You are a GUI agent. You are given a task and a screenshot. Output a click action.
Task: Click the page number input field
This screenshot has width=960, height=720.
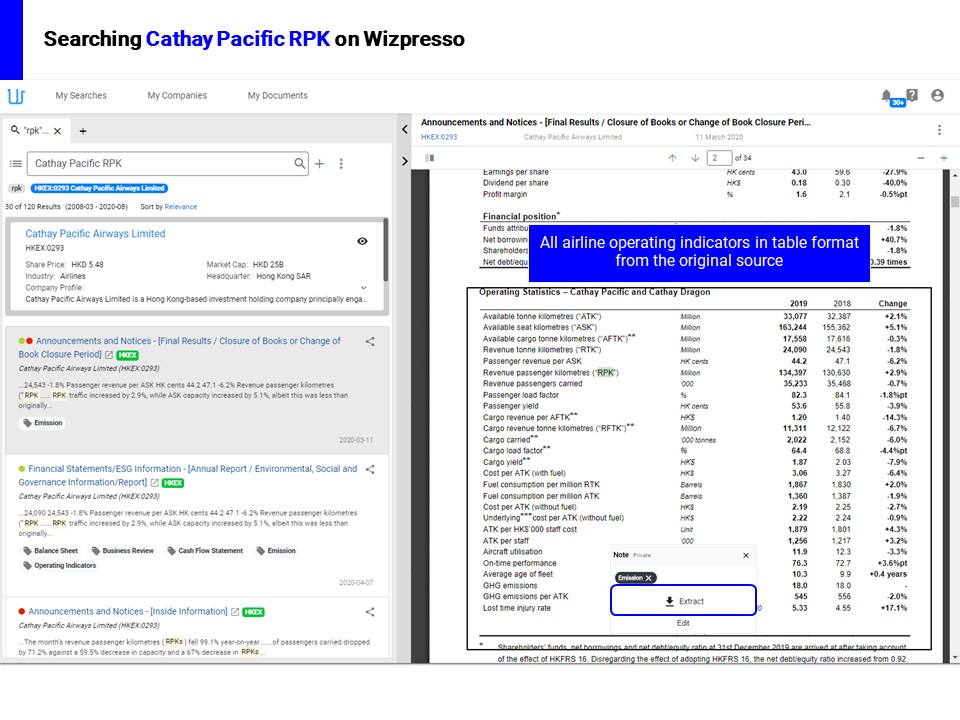[719, 158]
